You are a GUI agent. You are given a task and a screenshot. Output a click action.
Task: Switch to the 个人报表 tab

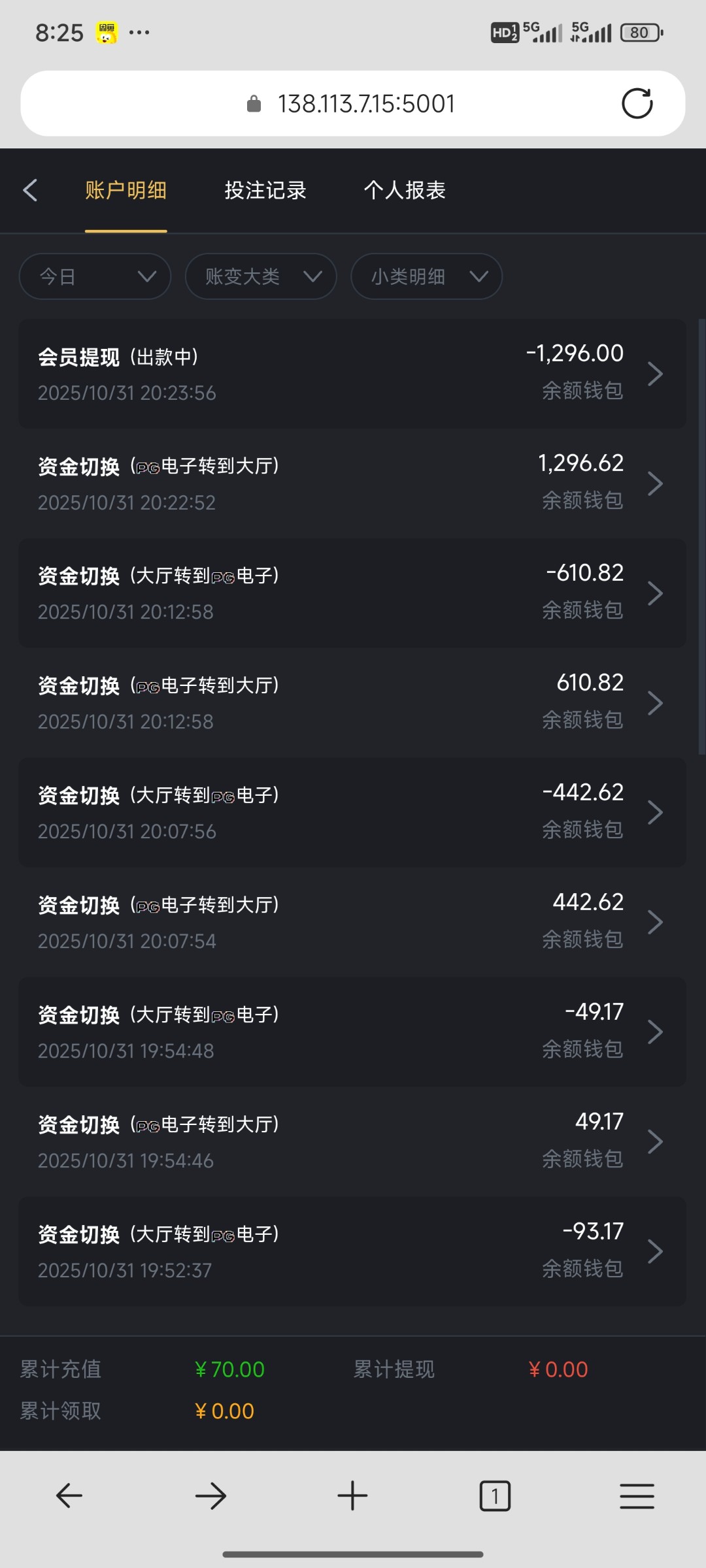click(x=405, y=190)
